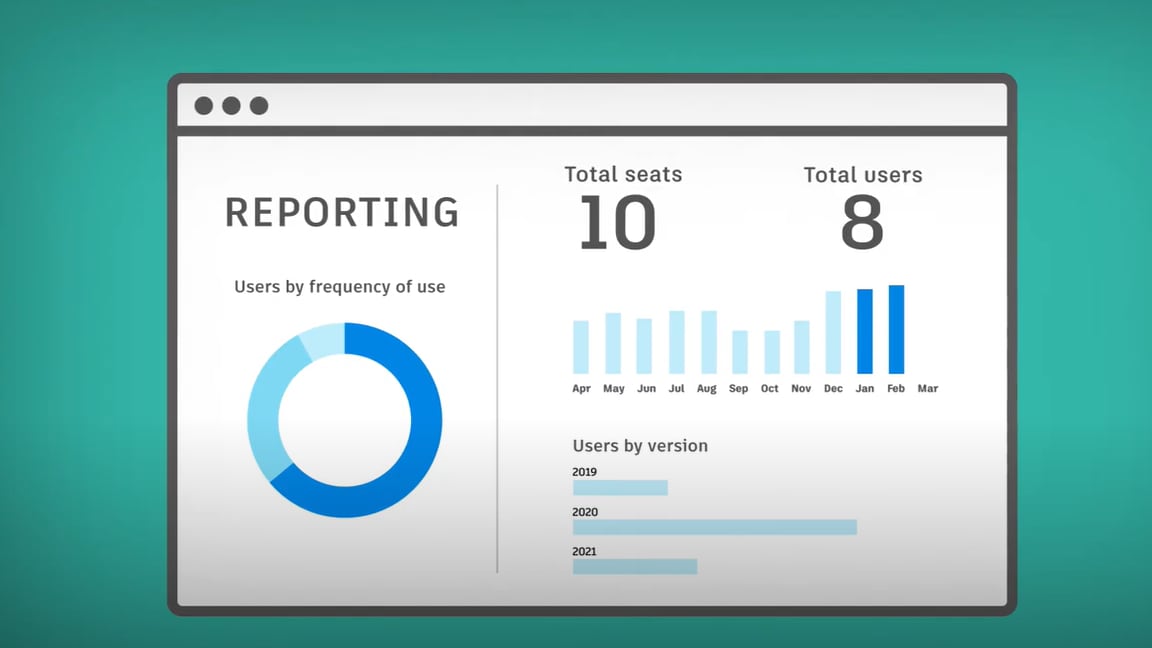Click the middle window control dot
The height and width of the screenshot is (648, 1152).
point(231,106)
